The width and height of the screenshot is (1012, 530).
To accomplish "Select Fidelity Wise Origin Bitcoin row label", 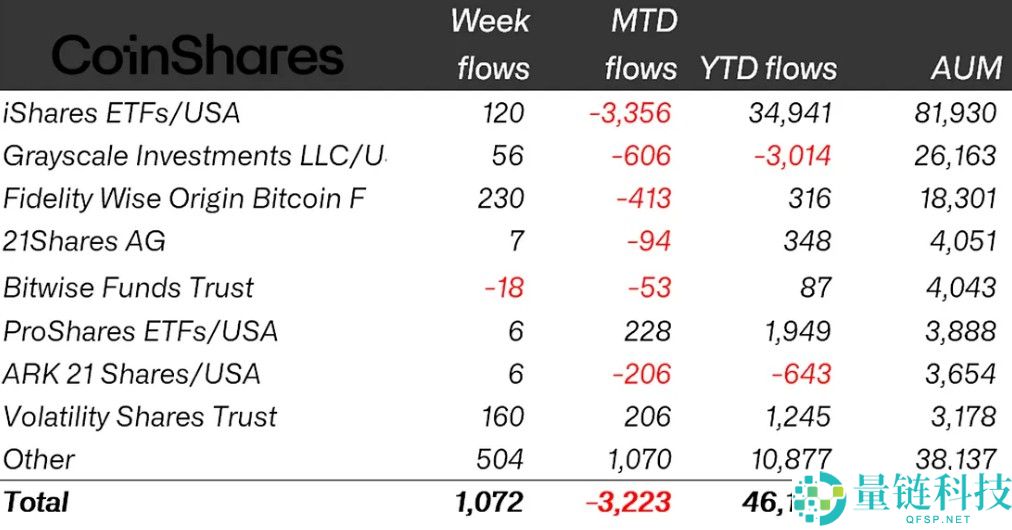I will (x=184, y=198).
